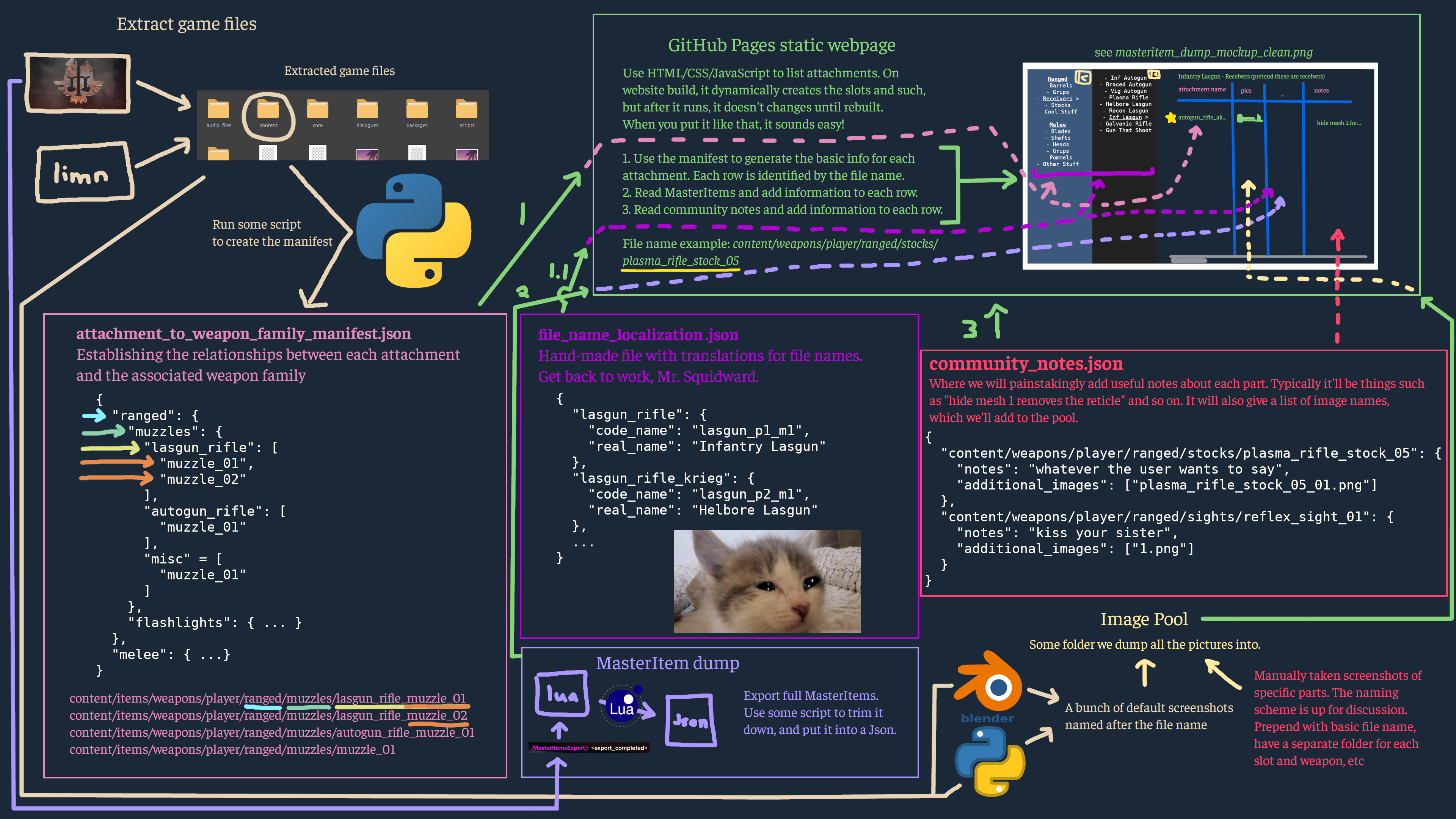Choose 'Gun That Shoot' in the weapon list

1126,130
